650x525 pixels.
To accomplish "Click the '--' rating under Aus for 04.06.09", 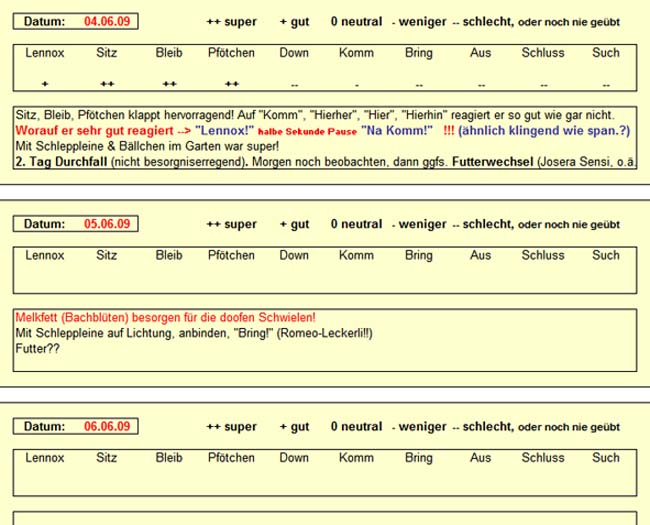I will click(x=481, y=85).
